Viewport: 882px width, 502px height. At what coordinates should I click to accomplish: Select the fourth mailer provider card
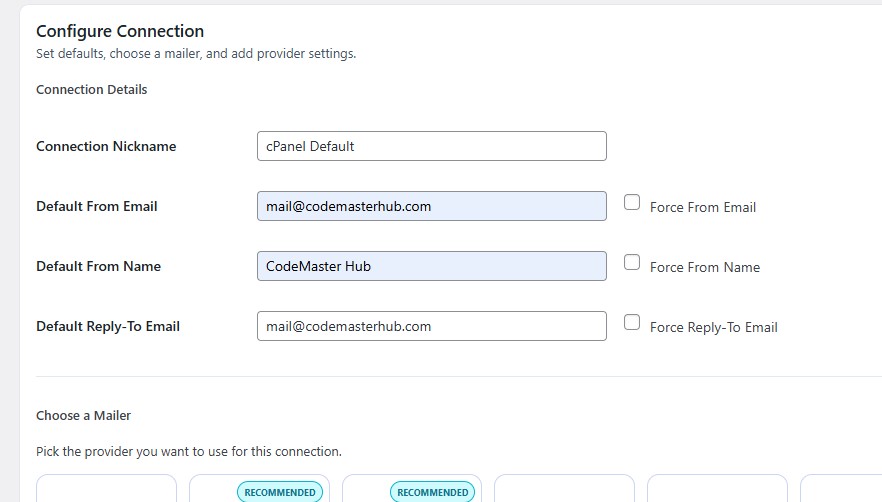(564, 489)
